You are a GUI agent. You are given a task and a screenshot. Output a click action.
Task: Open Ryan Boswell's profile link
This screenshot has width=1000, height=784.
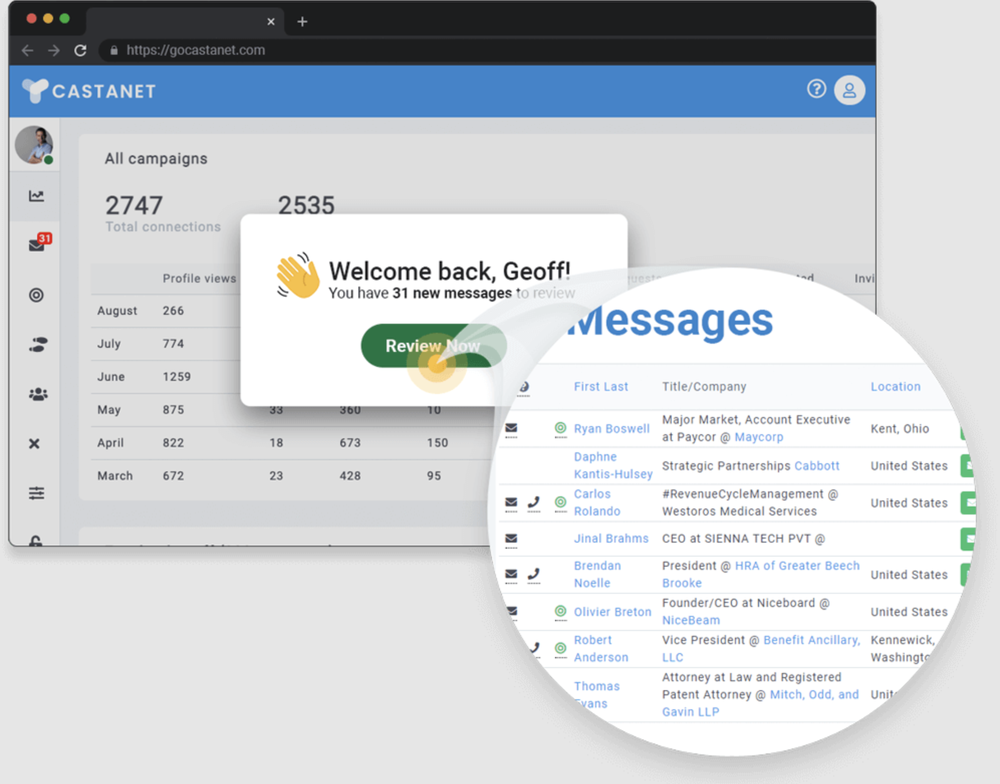[612, 429]
